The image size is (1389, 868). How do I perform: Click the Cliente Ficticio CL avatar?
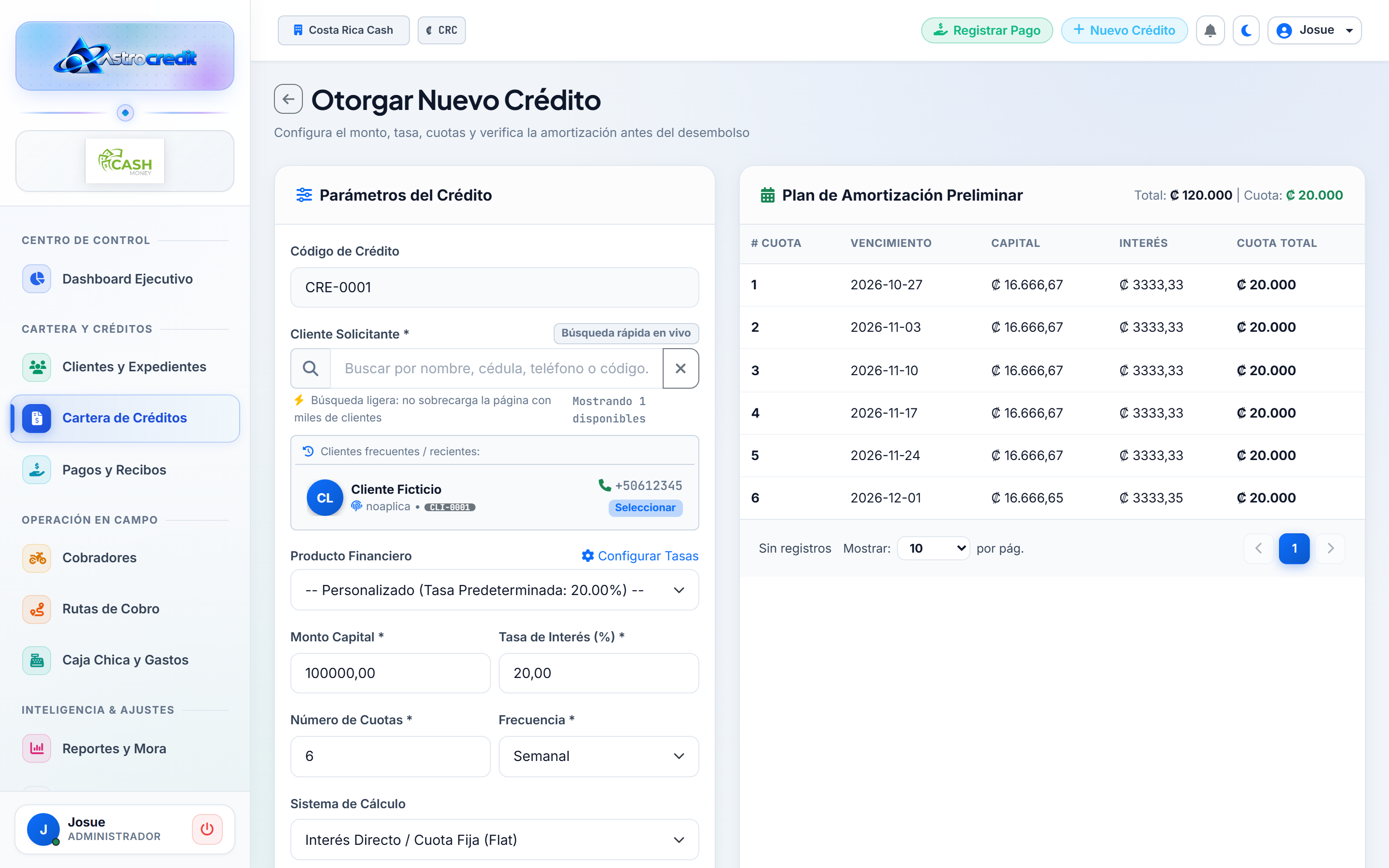325,498
